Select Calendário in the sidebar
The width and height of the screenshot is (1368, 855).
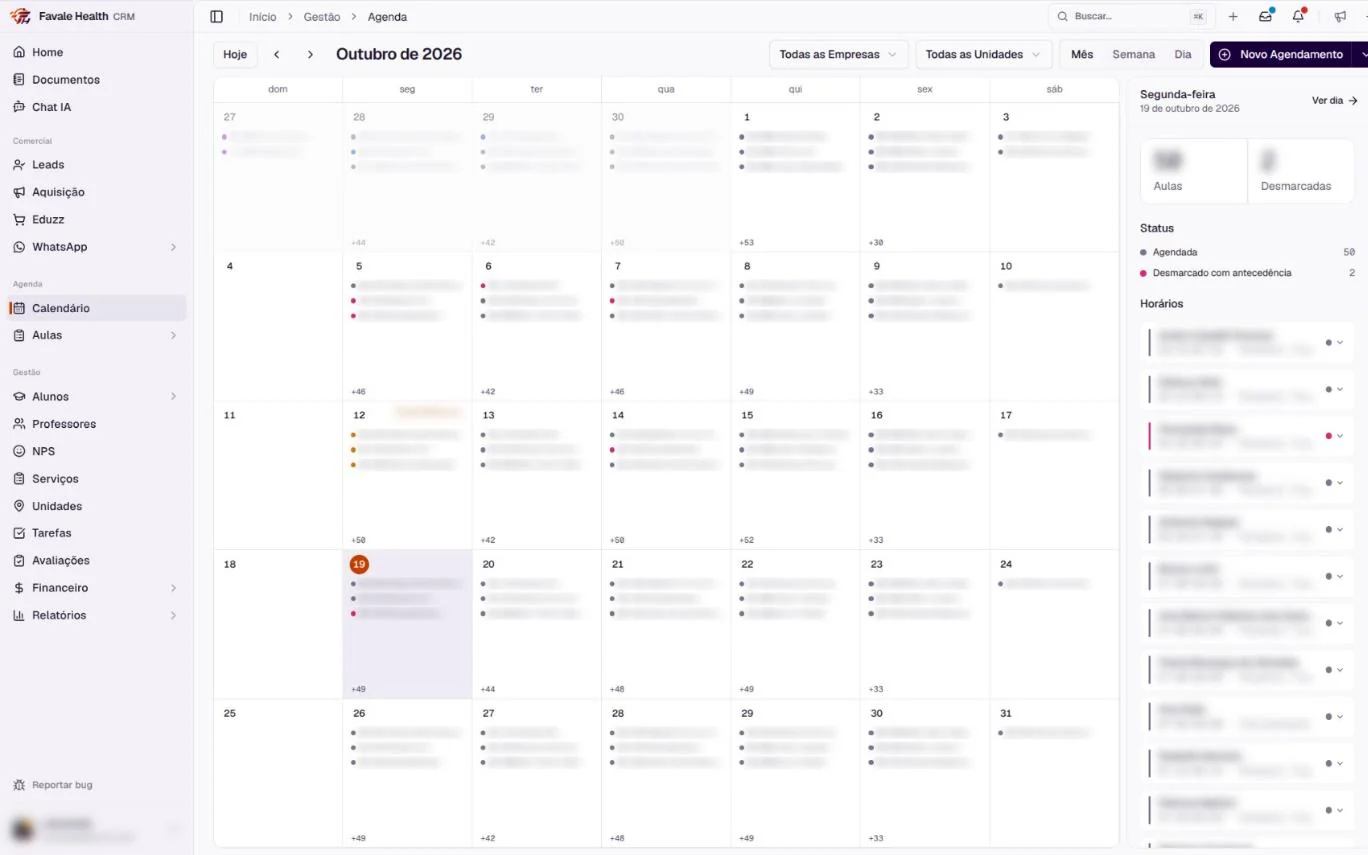tap(97, 308)
